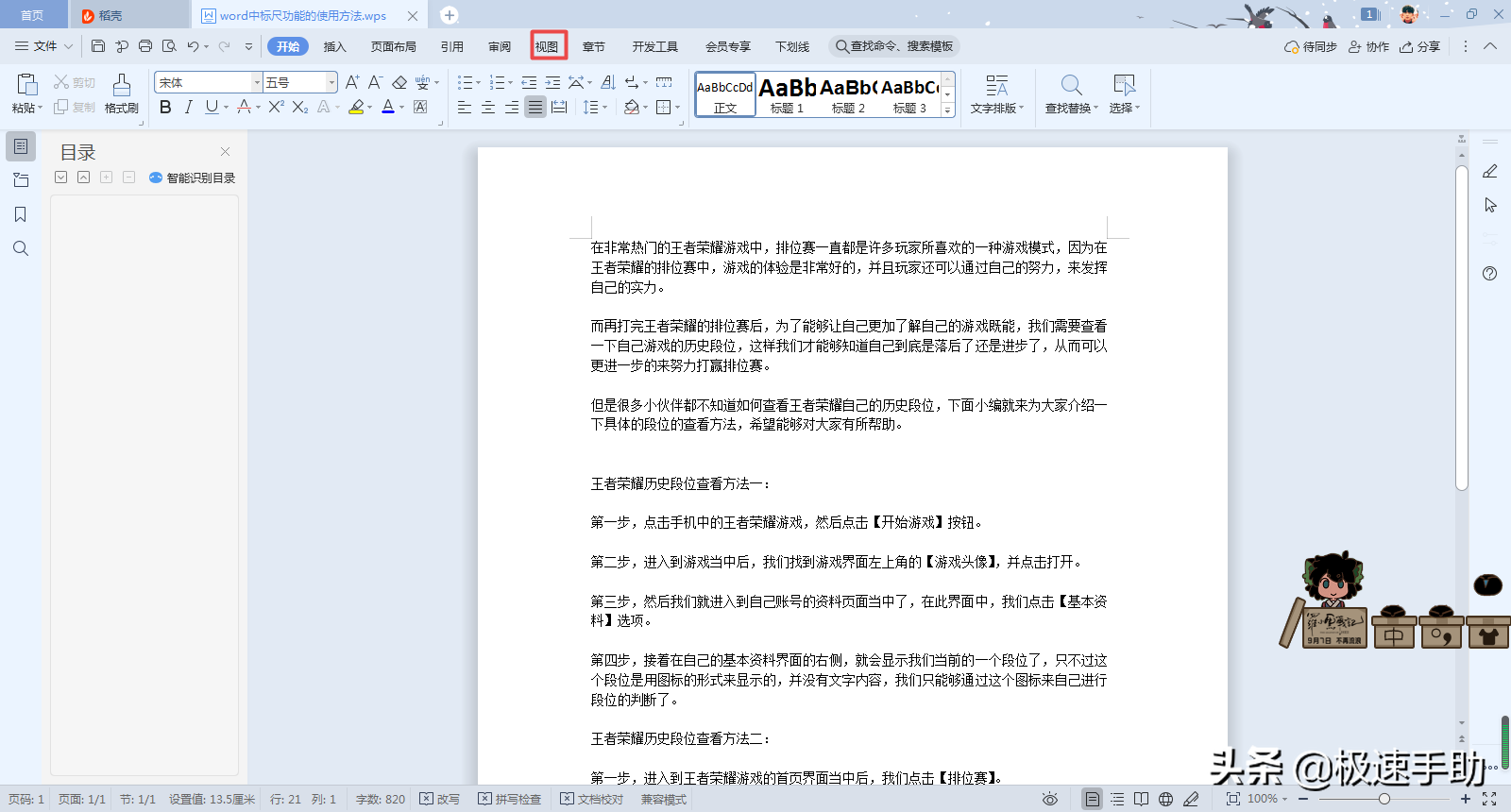Expand the font color dropdown arrow
Viewport: 1511px width, 812px height.
point(401,108)
